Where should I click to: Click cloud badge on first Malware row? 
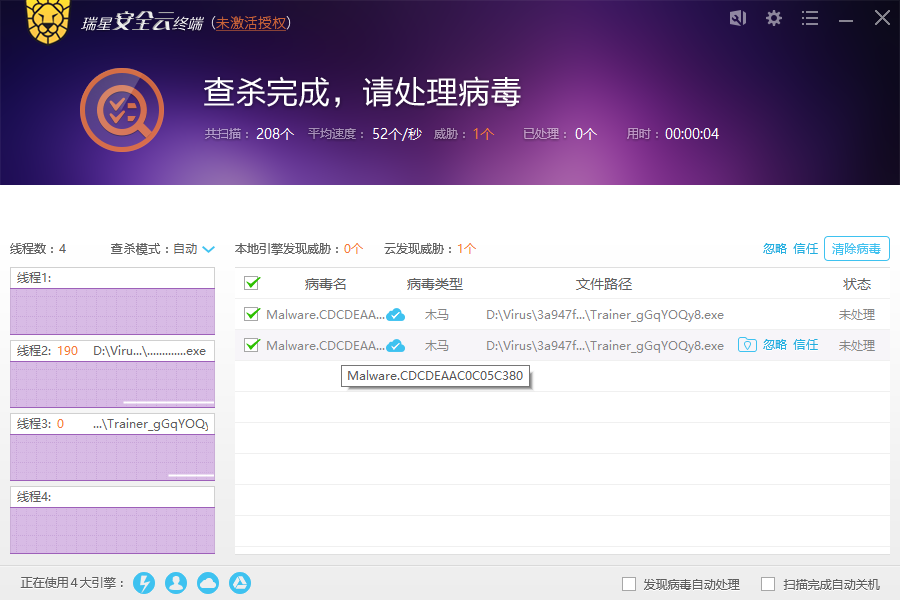(x=395, y=315)
